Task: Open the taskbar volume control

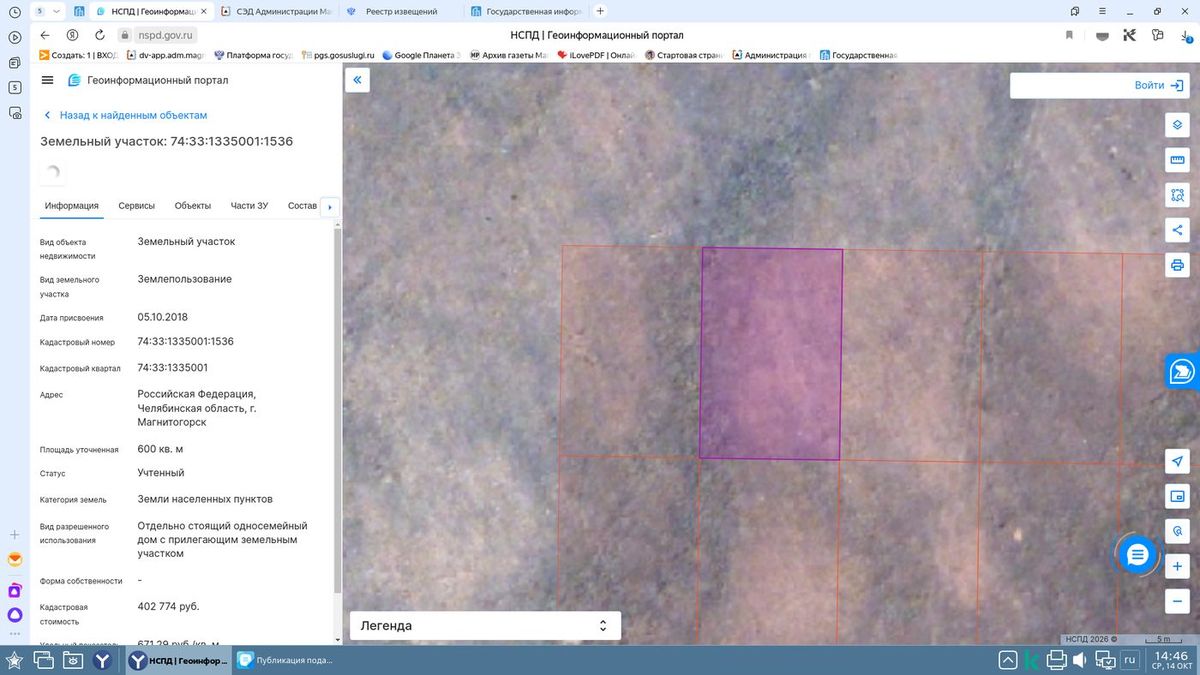Action: coord(1081,660)
